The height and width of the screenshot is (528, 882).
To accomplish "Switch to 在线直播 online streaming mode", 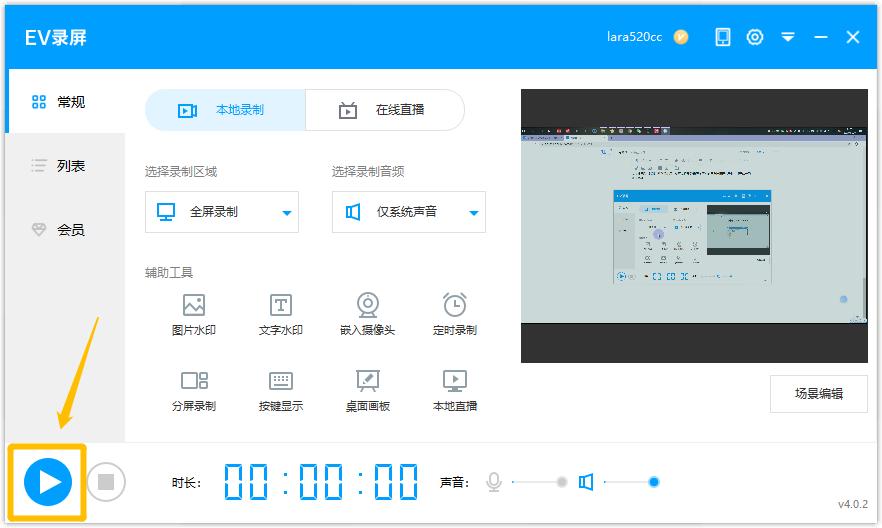I will [x=385, y=110].
